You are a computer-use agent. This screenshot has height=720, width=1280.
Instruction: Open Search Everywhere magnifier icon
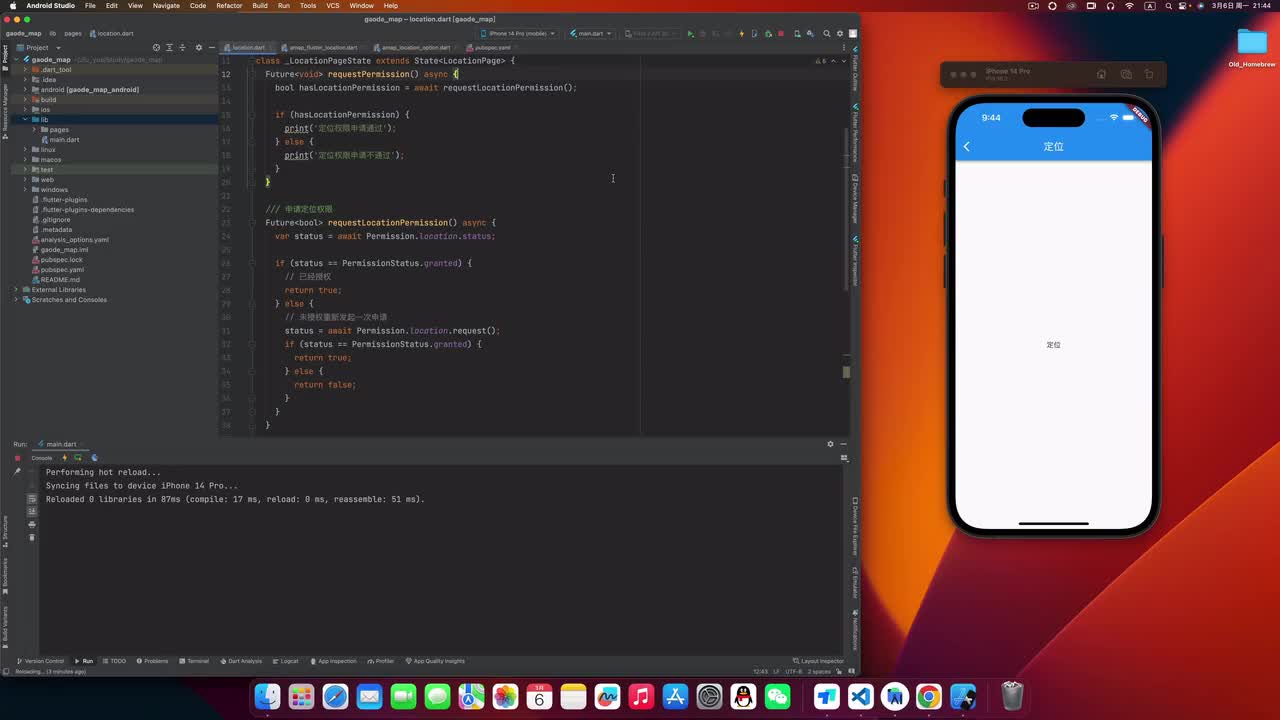[826, 34]
